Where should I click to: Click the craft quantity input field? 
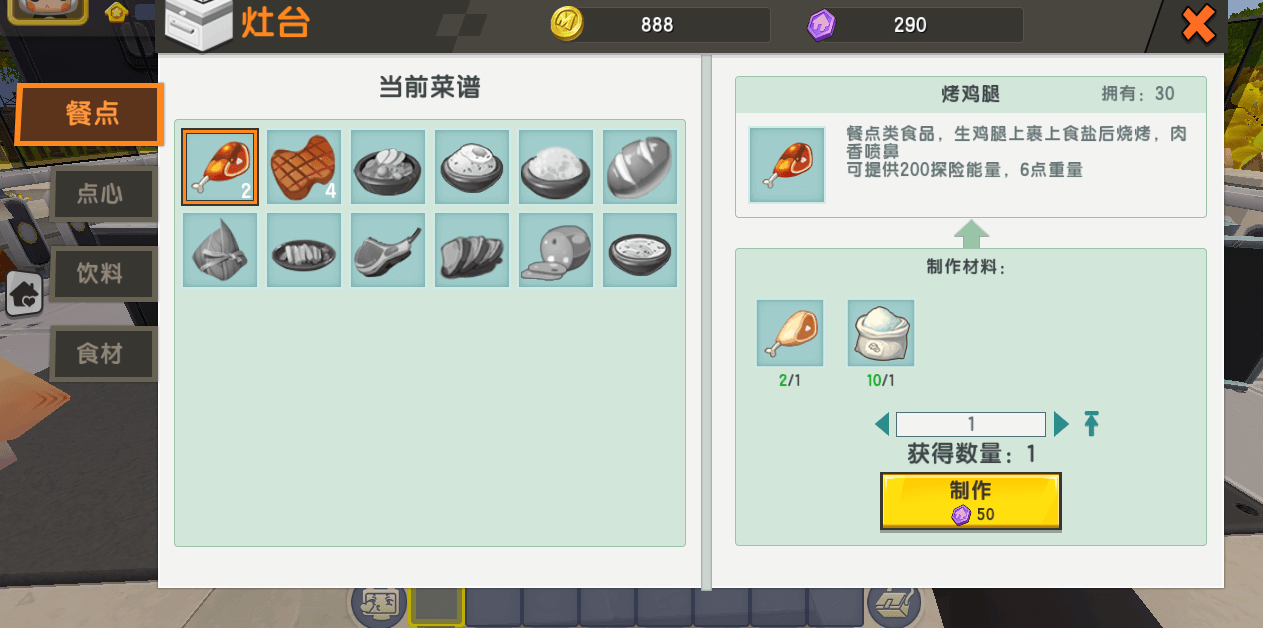pos(971,424)
